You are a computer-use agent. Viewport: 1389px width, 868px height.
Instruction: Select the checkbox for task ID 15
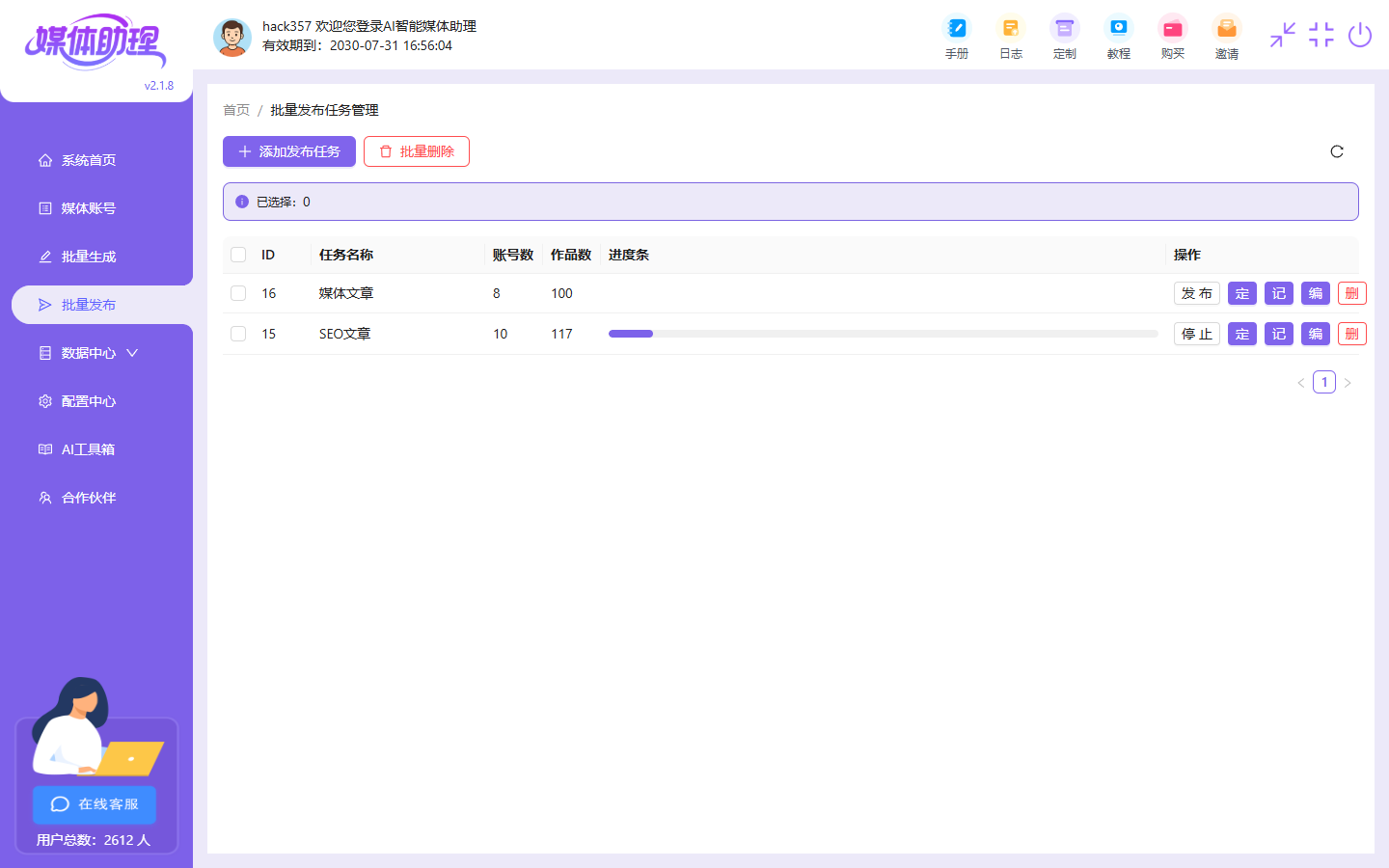238,334
